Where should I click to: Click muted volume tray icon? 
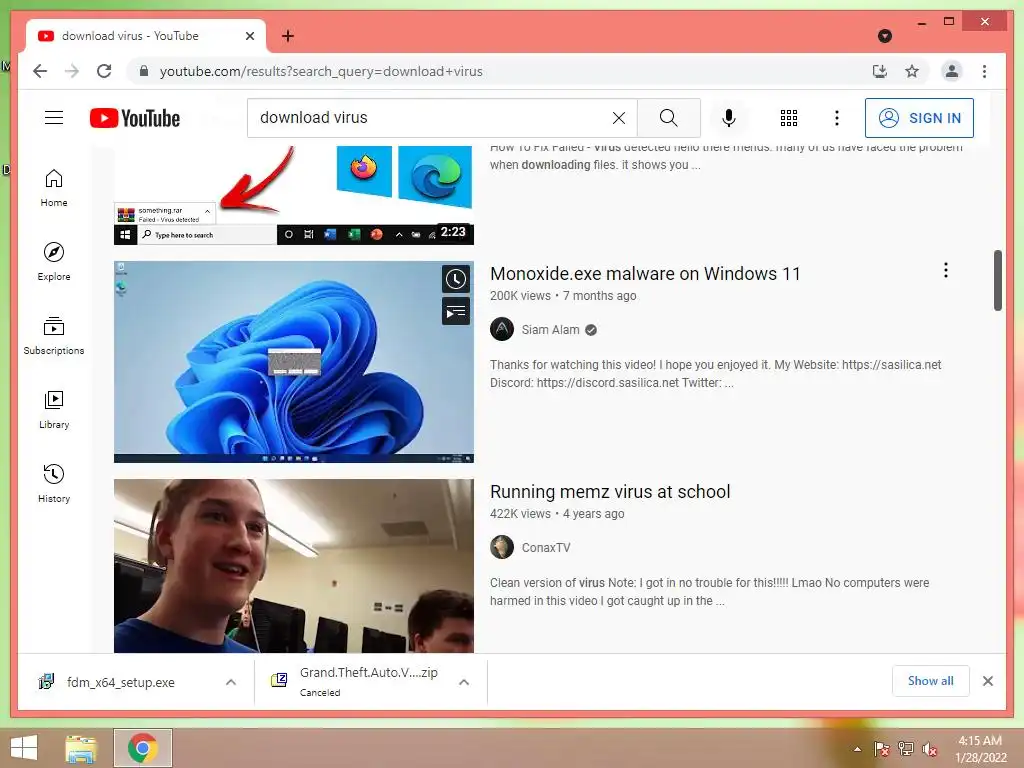[x=930, y=749]
